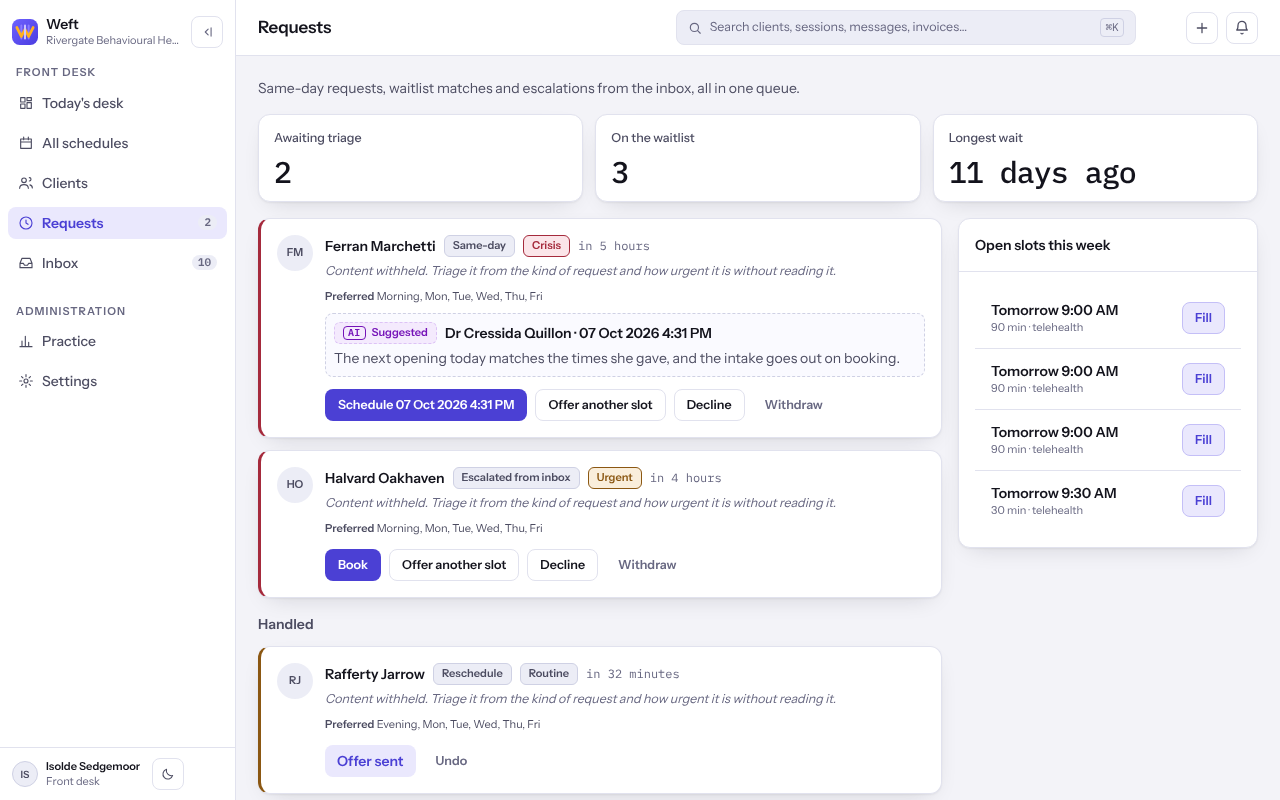Offer another slot to Halvard Oakhaven

[x=454, y=565]
